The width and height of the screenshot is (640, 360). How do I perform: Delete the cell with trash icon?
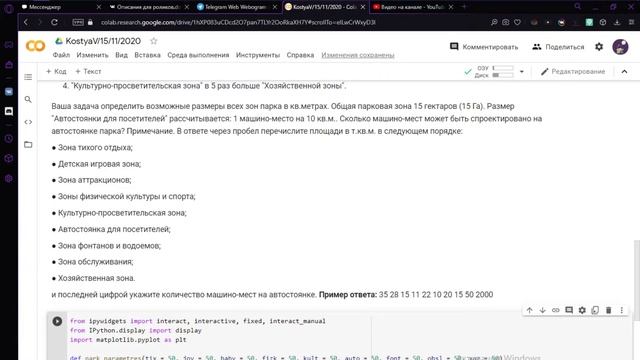point(609,310)
